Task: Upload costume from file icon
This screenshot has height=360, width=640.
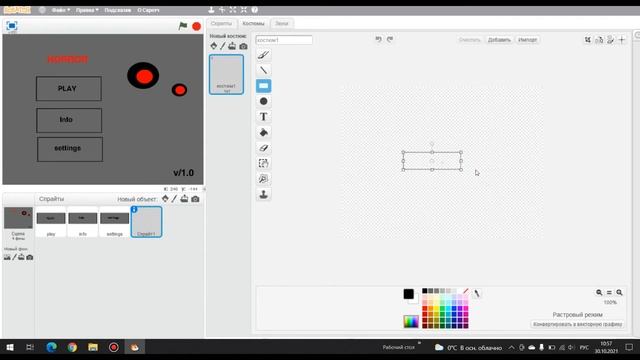Action: pos(232,46)
